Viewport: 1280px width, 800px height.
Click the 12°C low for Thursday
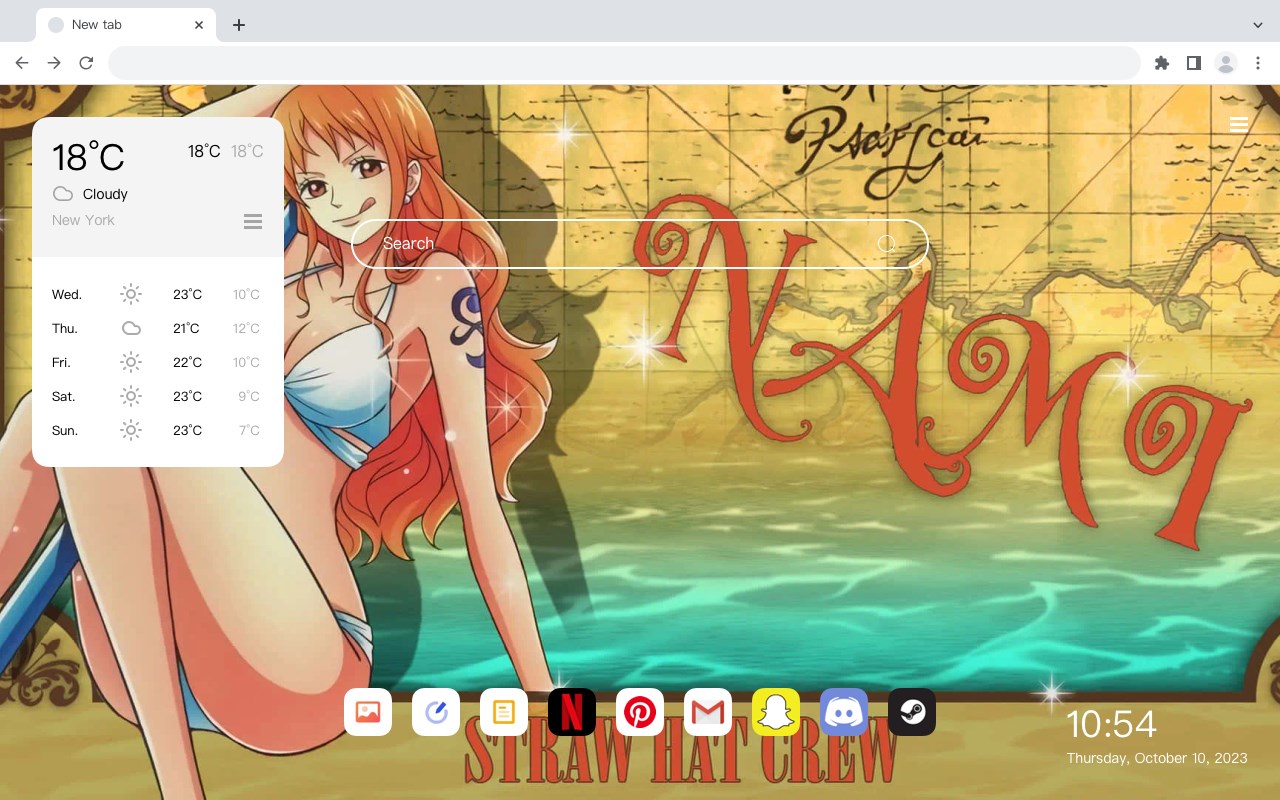247,328
